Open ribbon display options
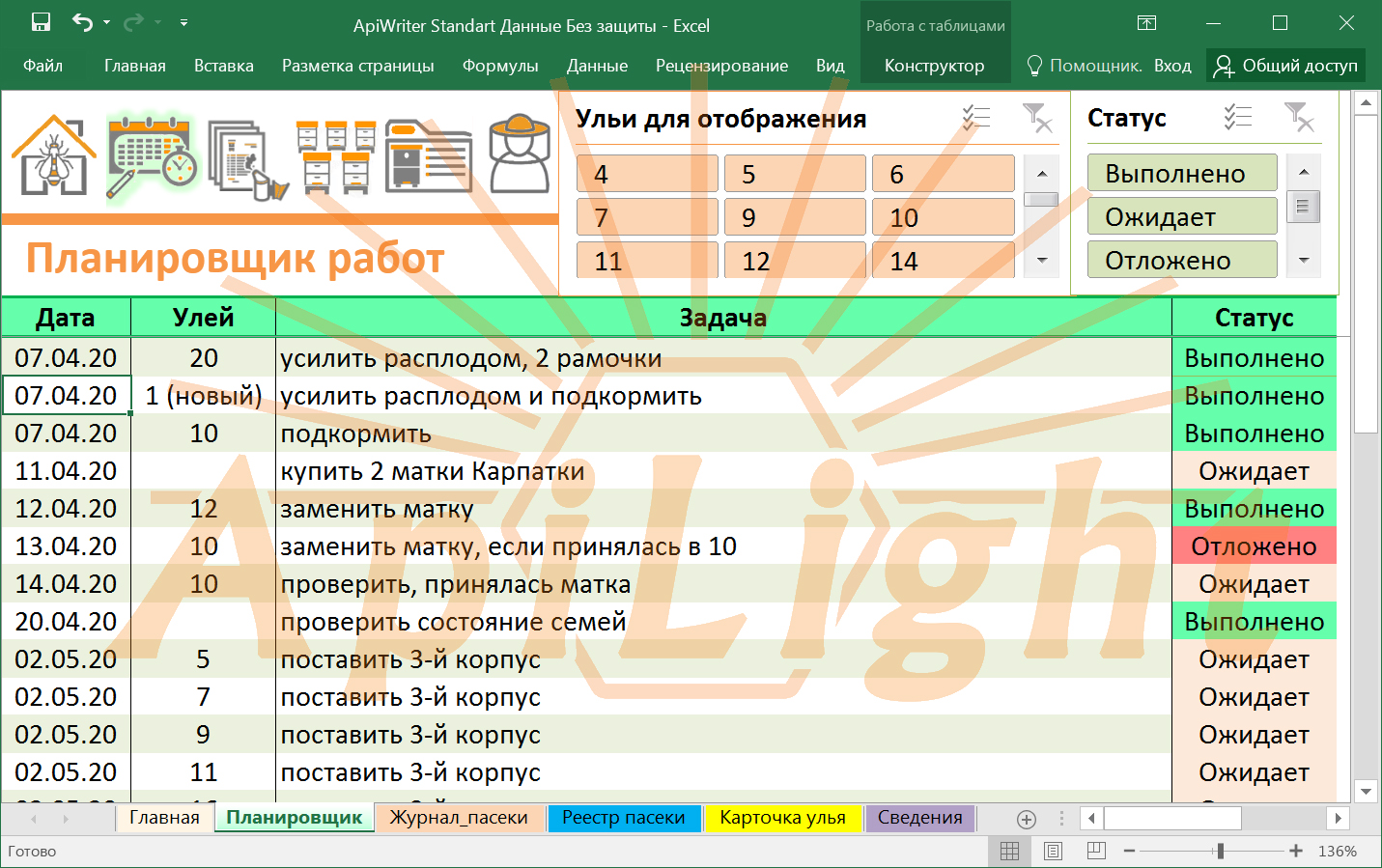This screenshot has width=1382, height=868. tap(1146, 23)
